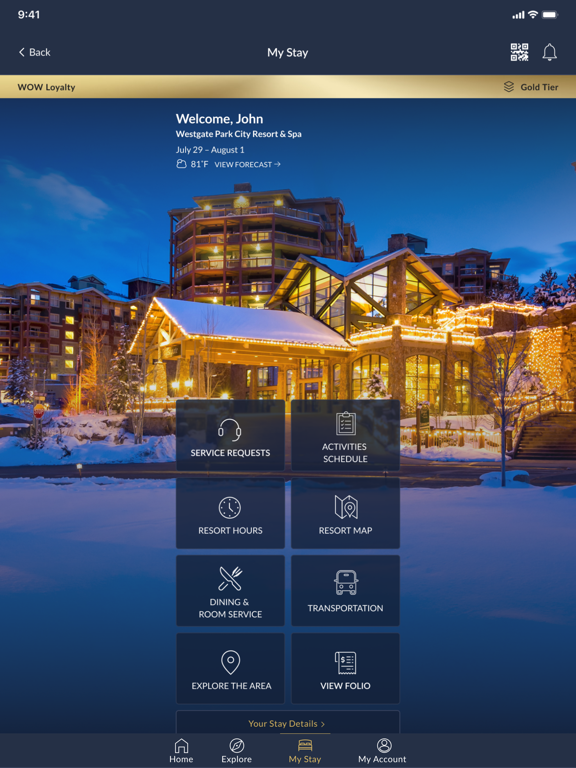Open WOW Loyalty banner label
This screenshot has width=576, height=768.
pyautogui.click(x=47, y=87)
